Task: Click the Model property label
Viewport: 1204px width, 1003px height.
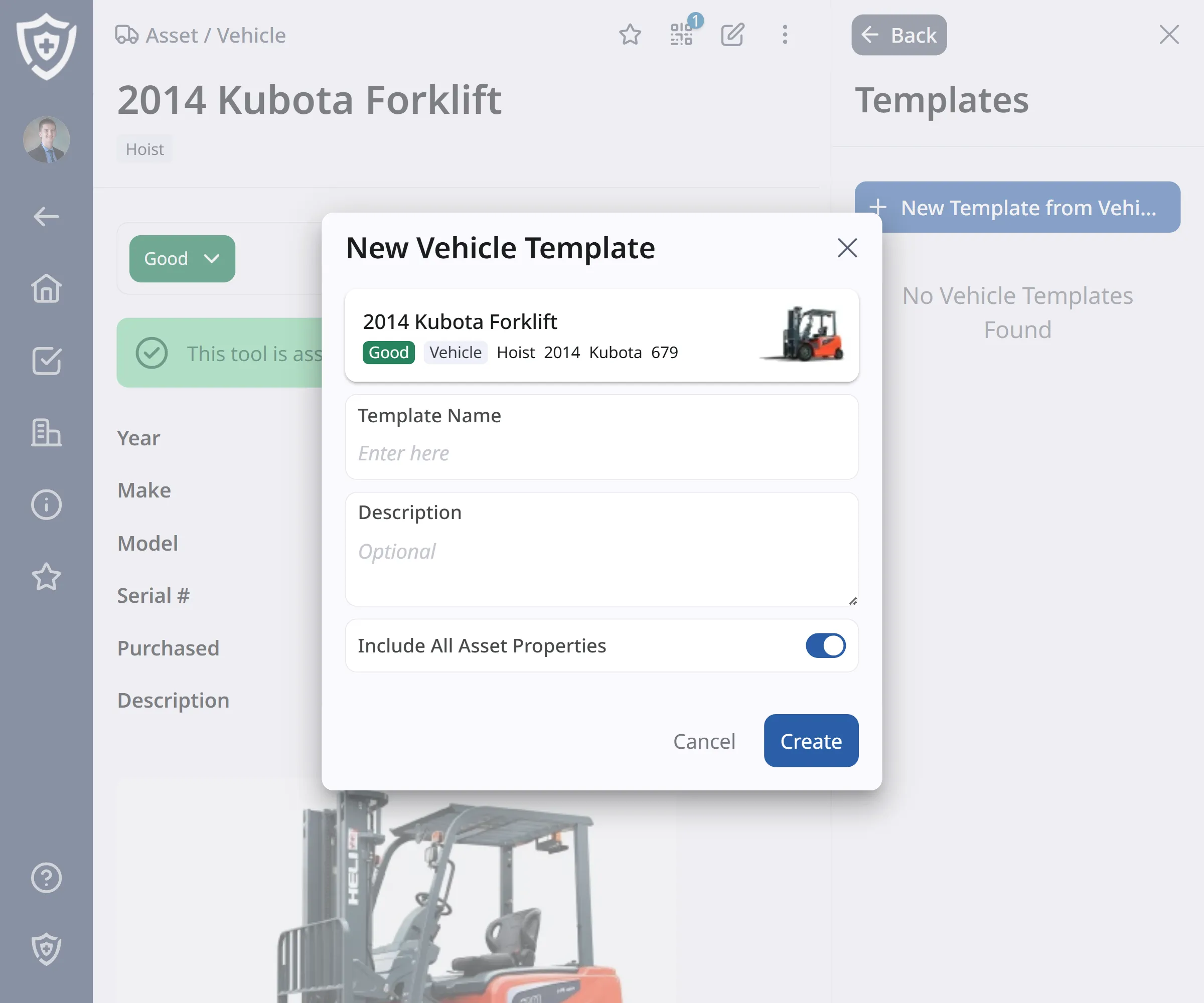Action: [x=148, y=543]
